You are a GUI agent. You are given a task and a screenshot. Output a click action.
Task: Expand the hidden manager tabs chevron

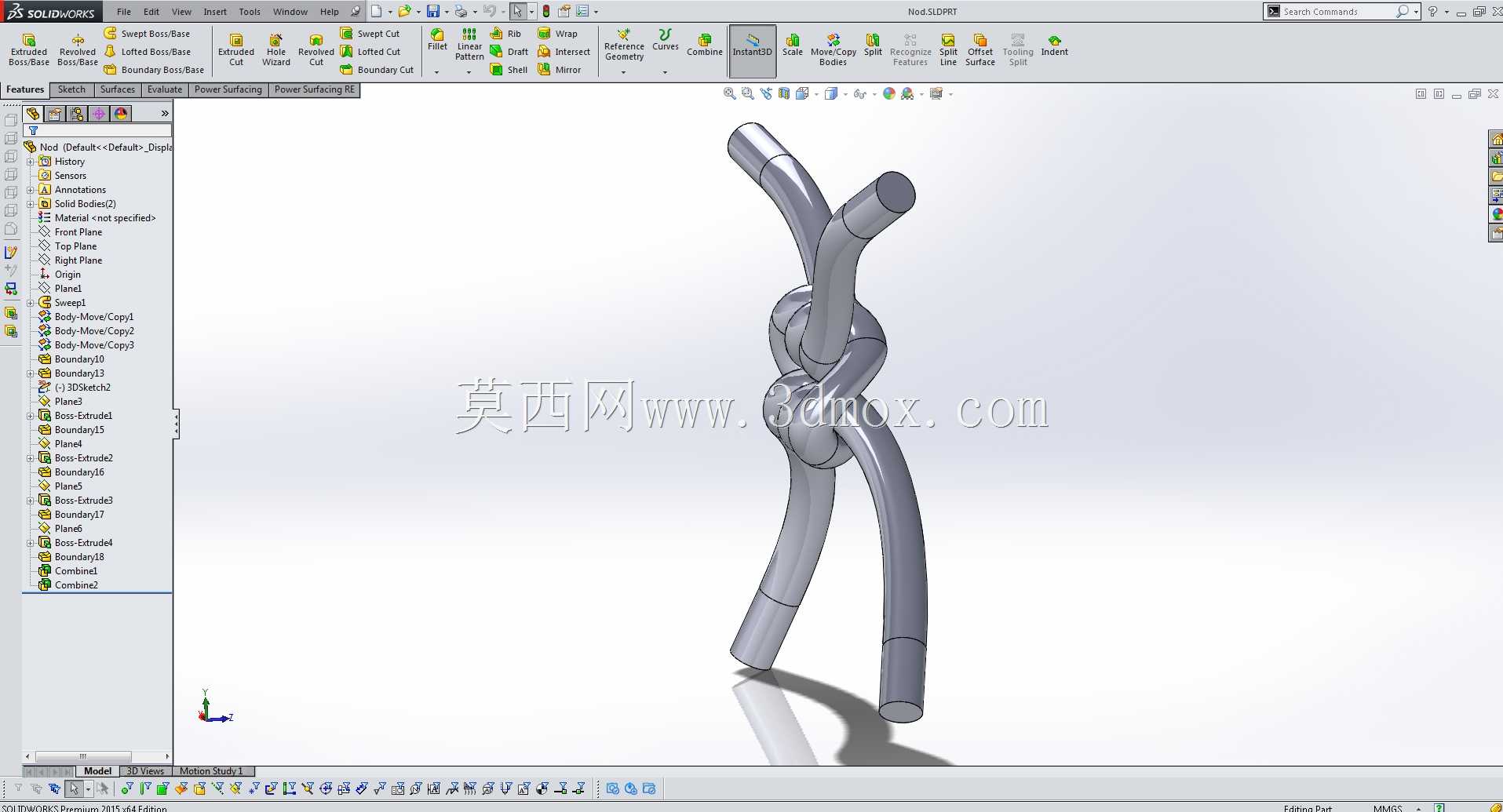(165, 114)
